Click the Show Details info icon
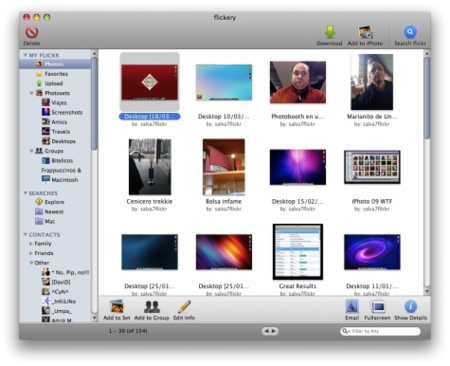Image resolution: width=450 pixels, height=366 pixels. pos(411,306)
